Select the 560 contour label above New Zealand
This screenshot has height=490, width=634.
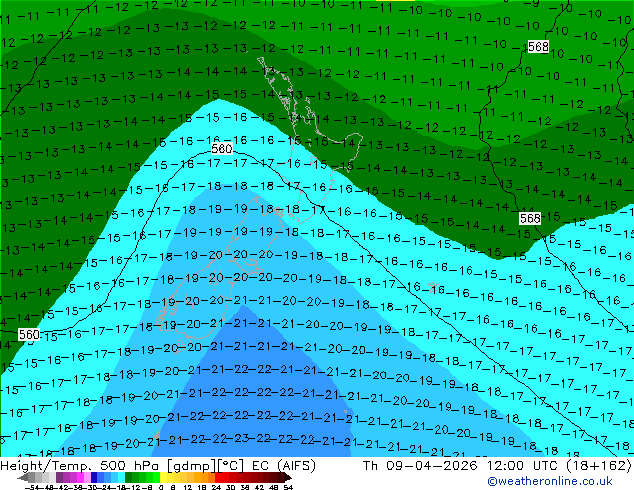coord(222,149)
